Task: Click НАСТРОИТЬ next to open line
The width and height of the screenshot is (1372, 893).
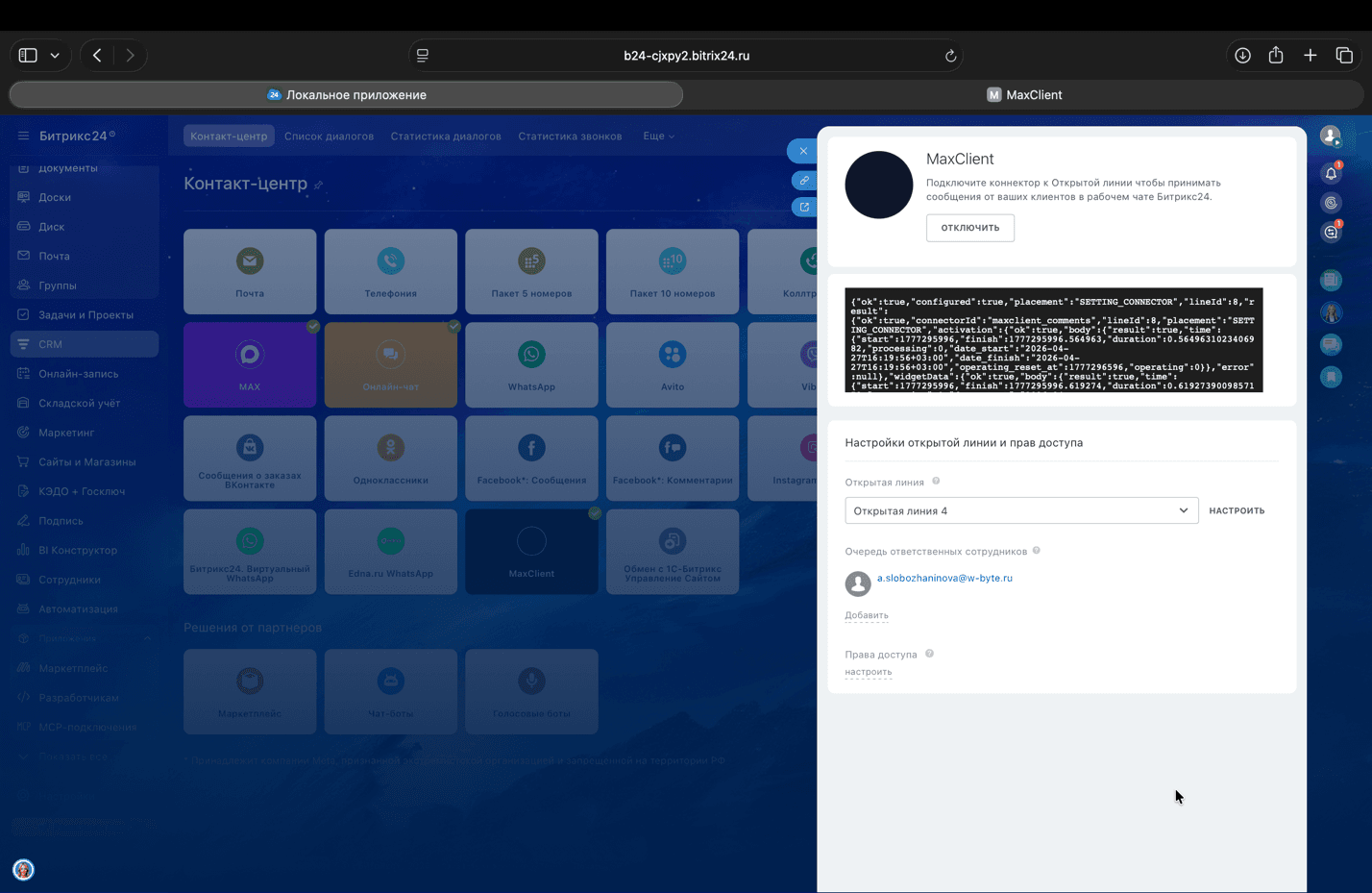Action: [x=1237, y=510]
